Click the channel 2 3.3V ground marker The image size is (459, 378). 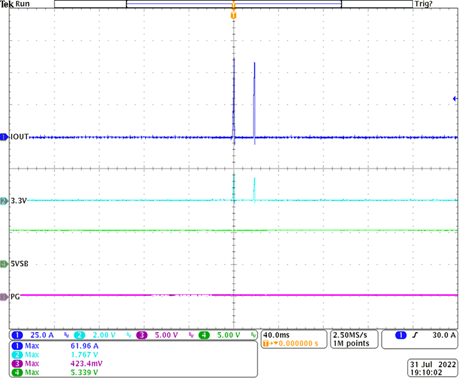click(x=4, y=201)
